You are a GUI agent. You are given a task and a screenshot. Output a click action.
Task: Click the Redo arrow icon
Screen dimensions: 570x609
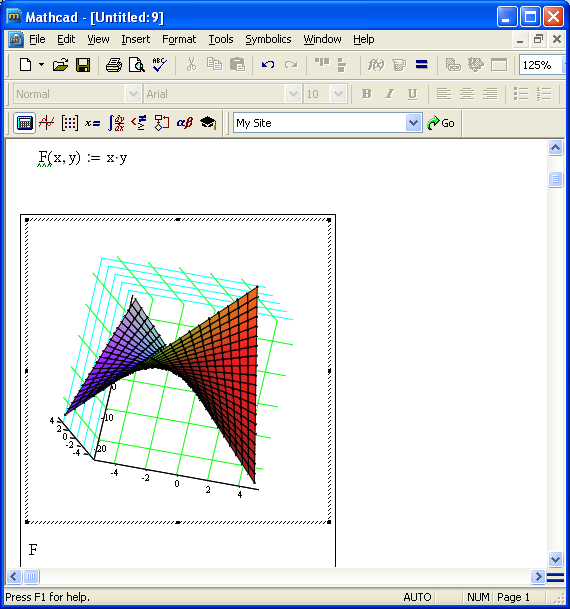(x=291, y=64)
